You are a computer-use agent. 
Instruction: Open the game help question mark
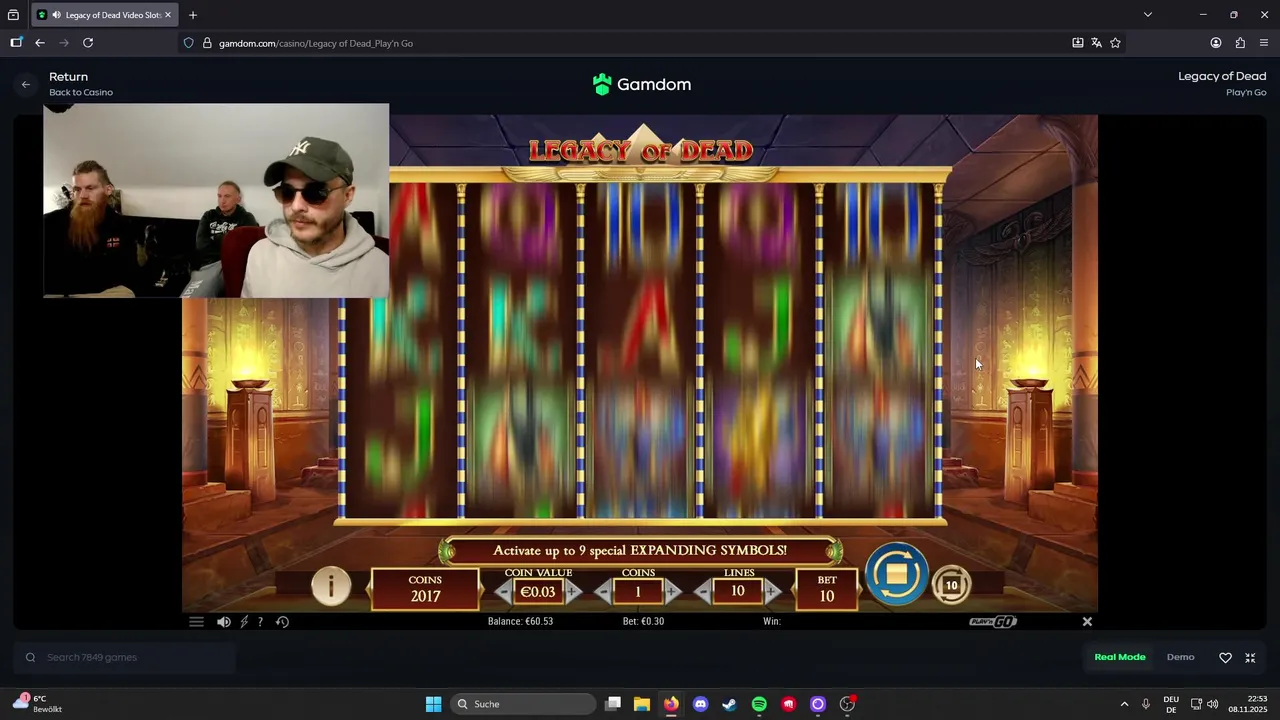[260, 621]
